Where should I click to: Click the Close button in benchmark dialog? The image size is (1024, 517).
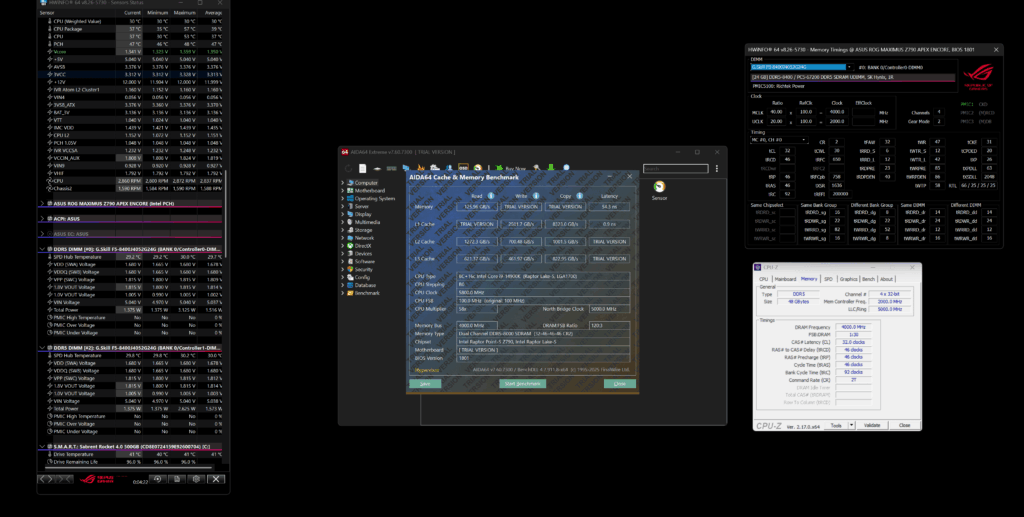coord(619,384)
